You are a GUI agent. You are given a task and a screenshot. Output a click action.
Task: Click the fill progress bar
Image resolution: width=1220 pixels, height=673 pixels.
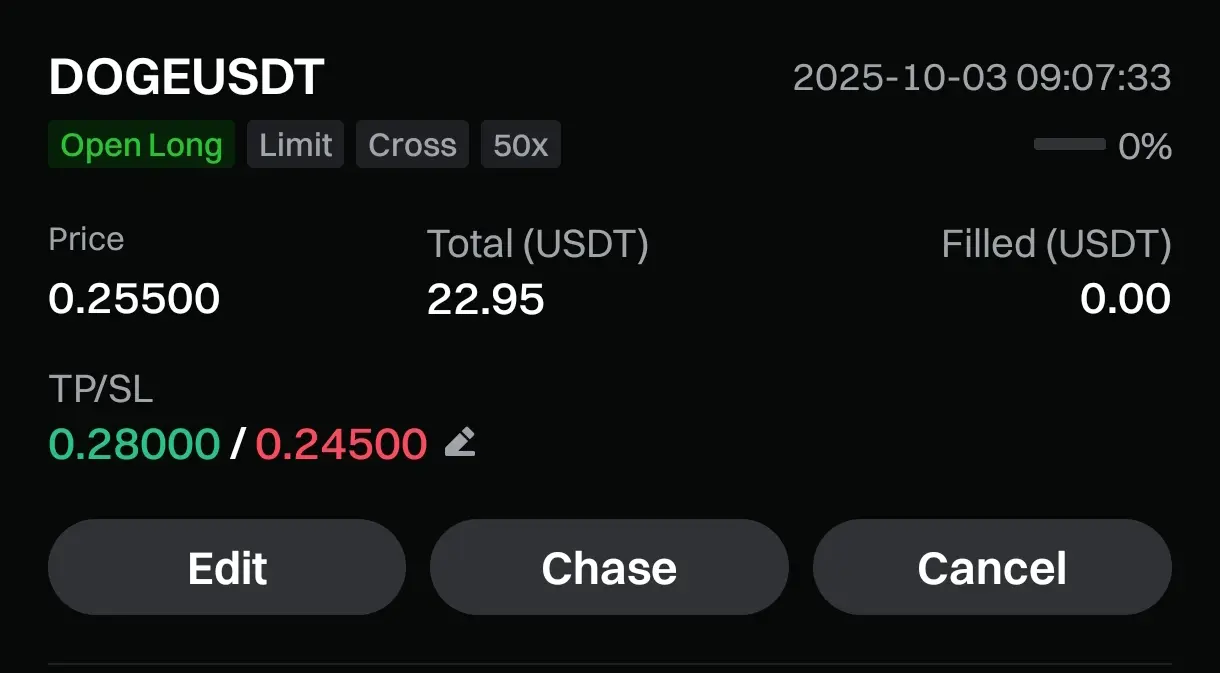pos(1069,145)
